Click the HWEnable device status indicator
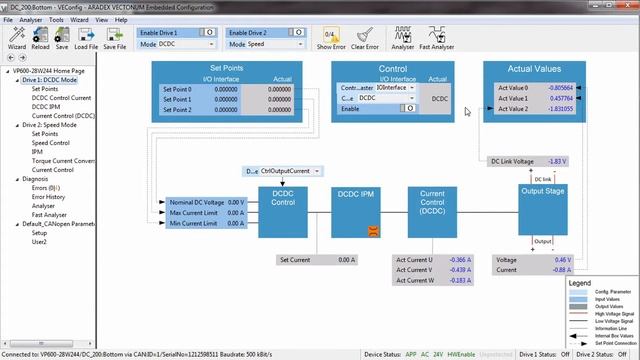The height and width of the screenshot is (360, 640). 461,354
